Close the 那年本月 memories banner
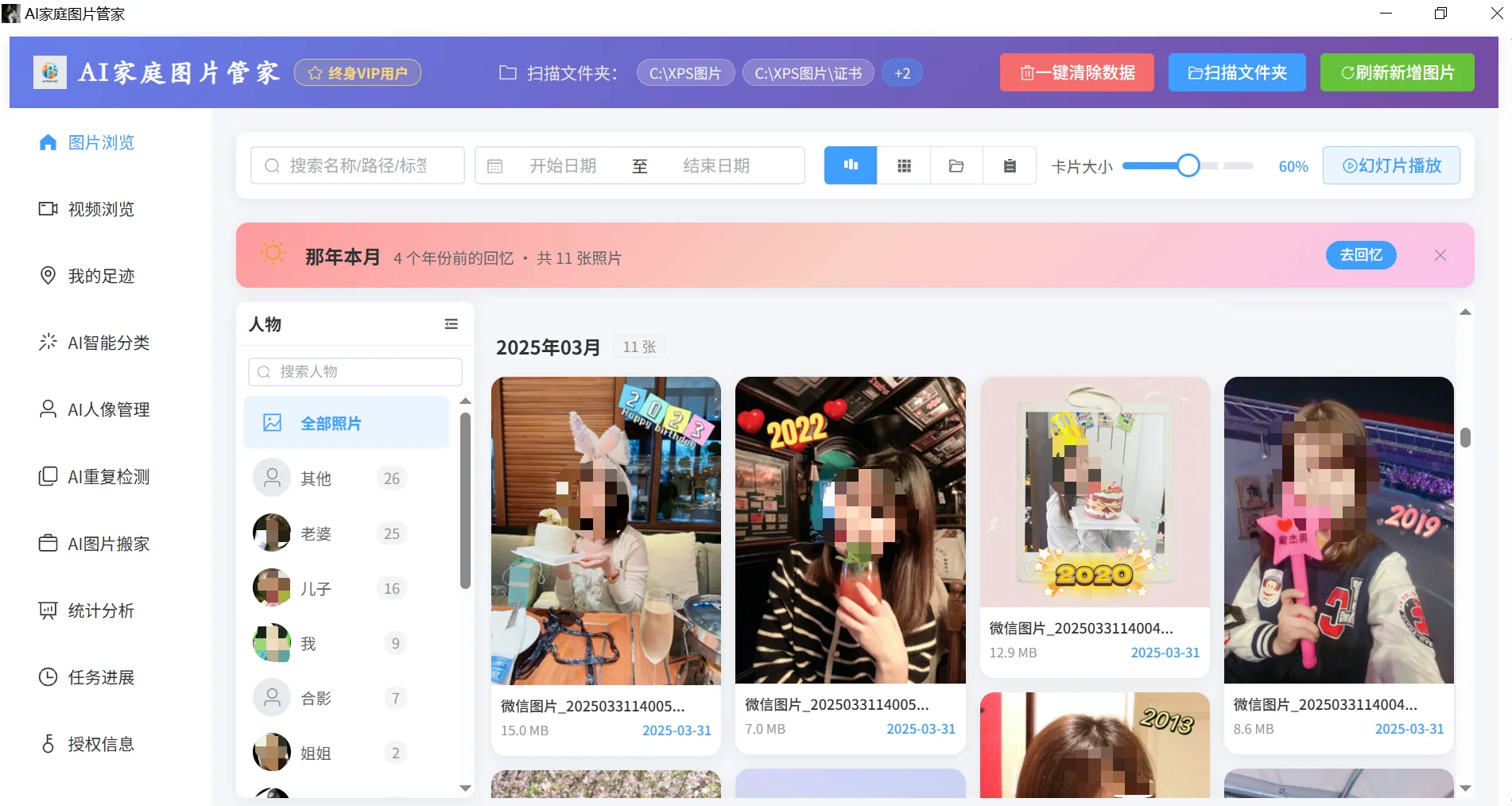The width and height of the screenshot is (1512, 806). [x=1440, y=255]
